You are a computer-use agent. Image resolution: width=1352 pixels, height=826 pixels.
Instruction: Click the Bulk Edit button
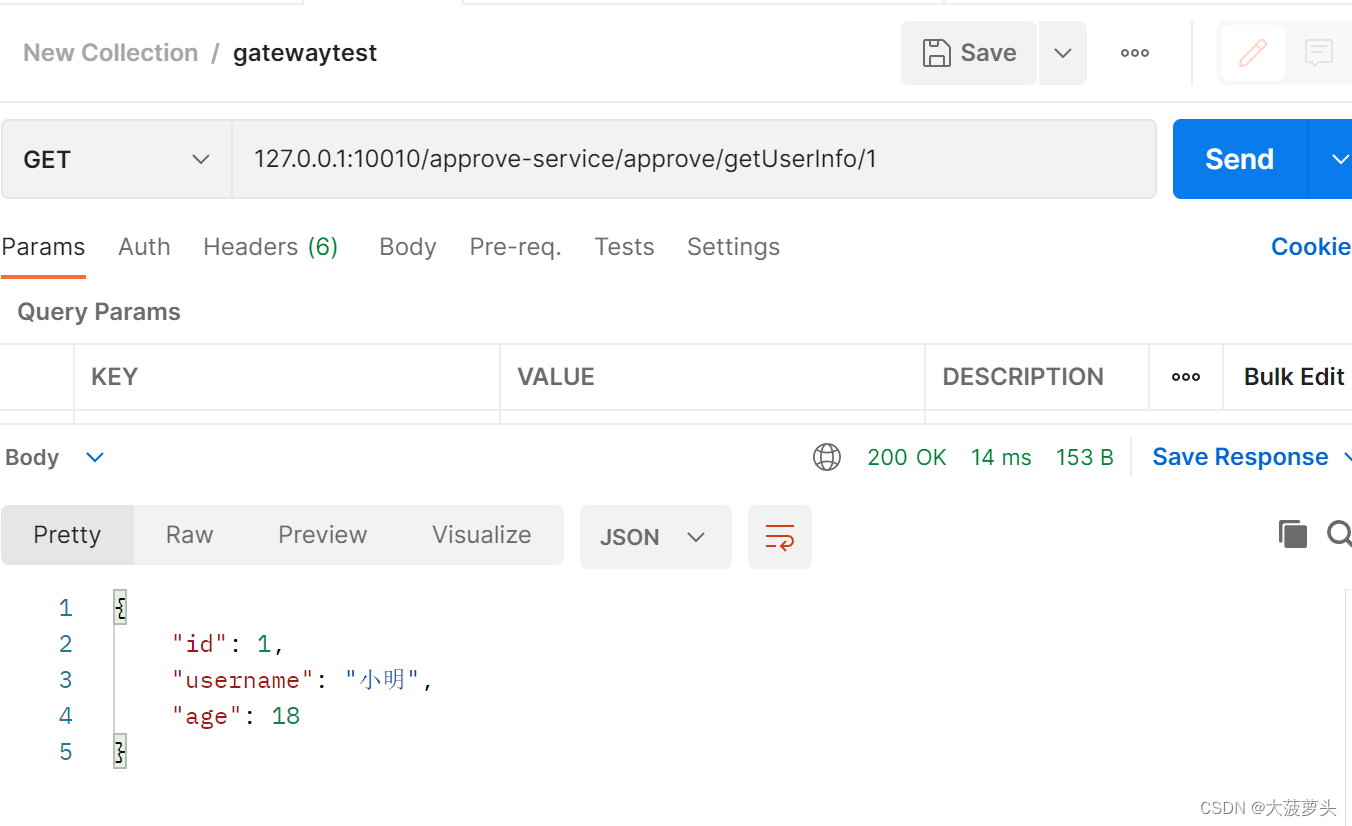[x=1294, y=377]
